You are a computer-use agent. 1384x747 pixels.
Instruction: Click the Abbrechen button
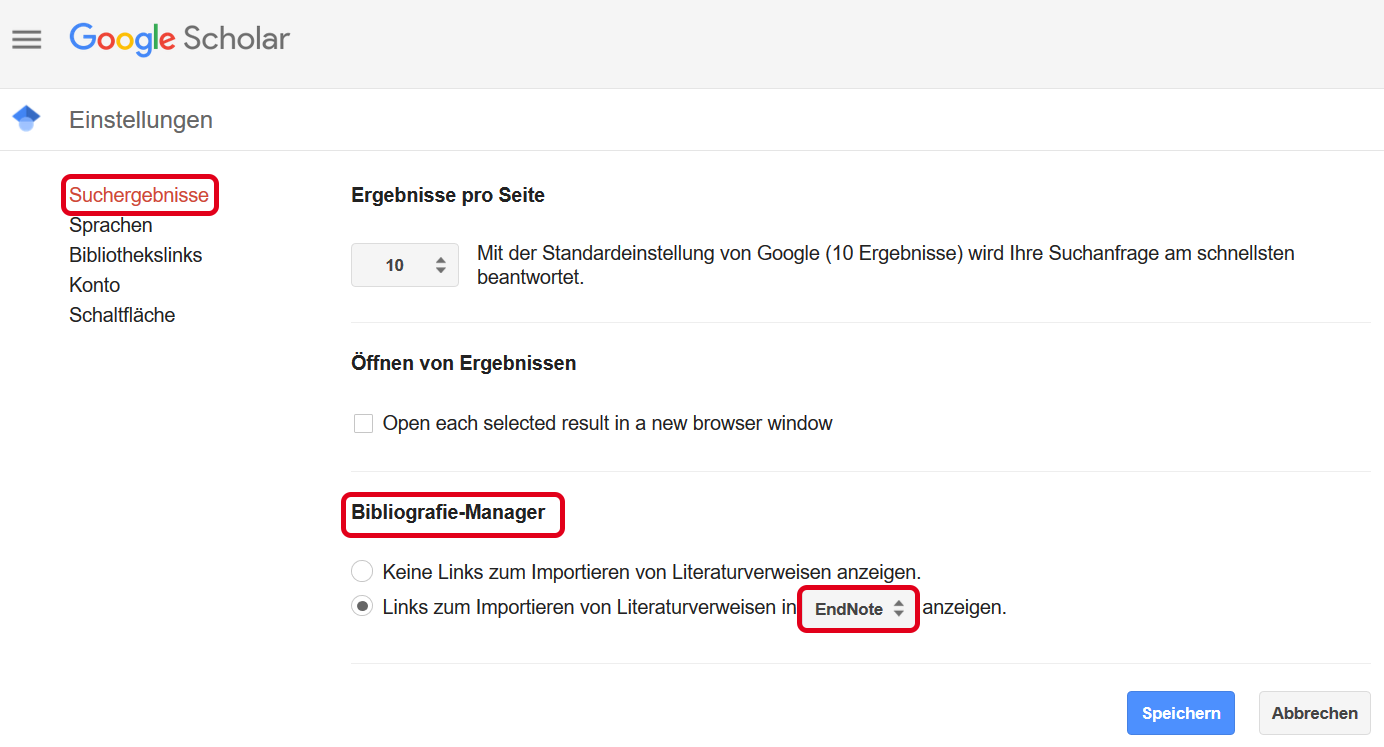pos(1315,713)
